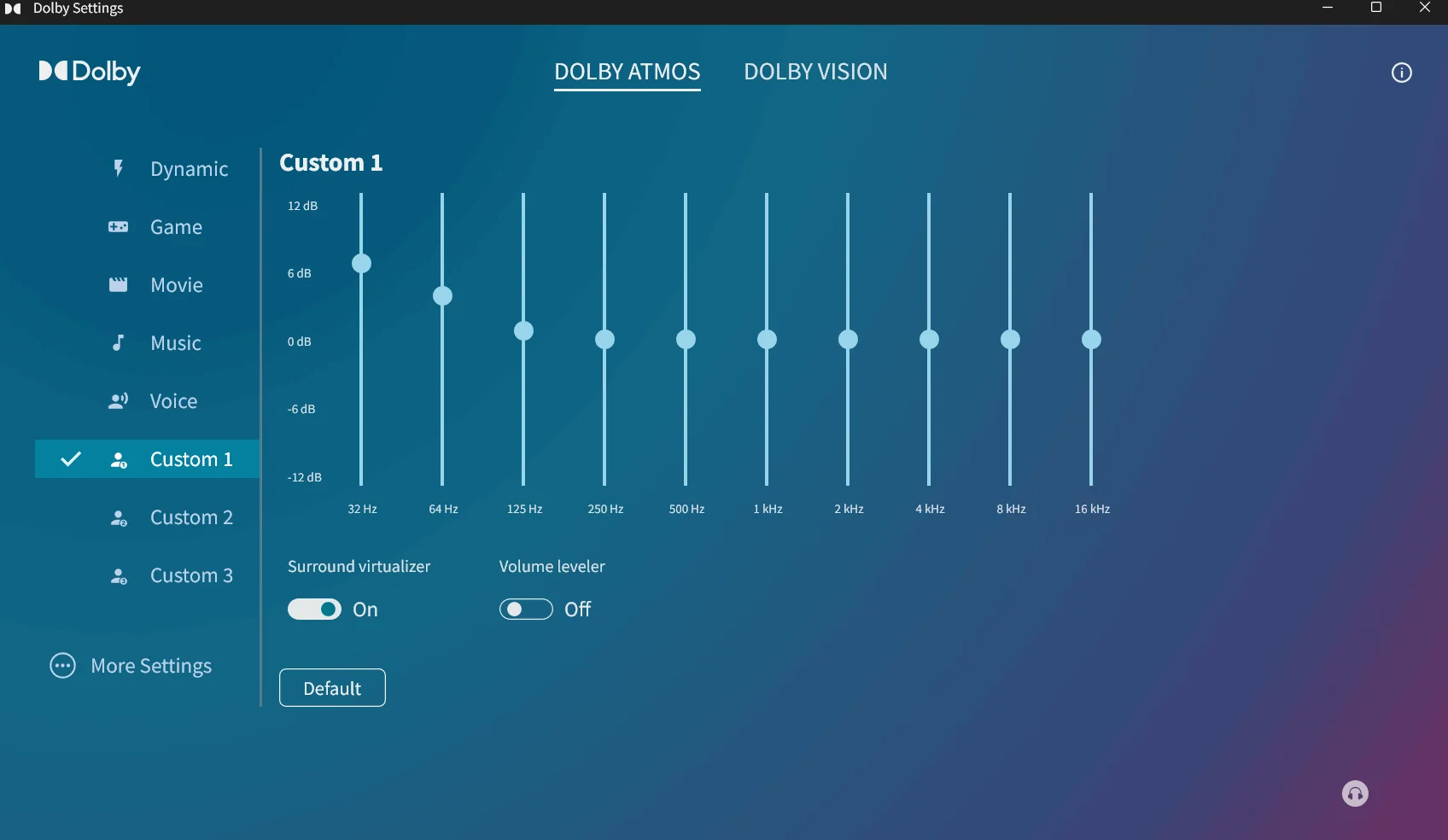
Task: Open More Settings
Action: pyautogui.click(x=131, y=666)
